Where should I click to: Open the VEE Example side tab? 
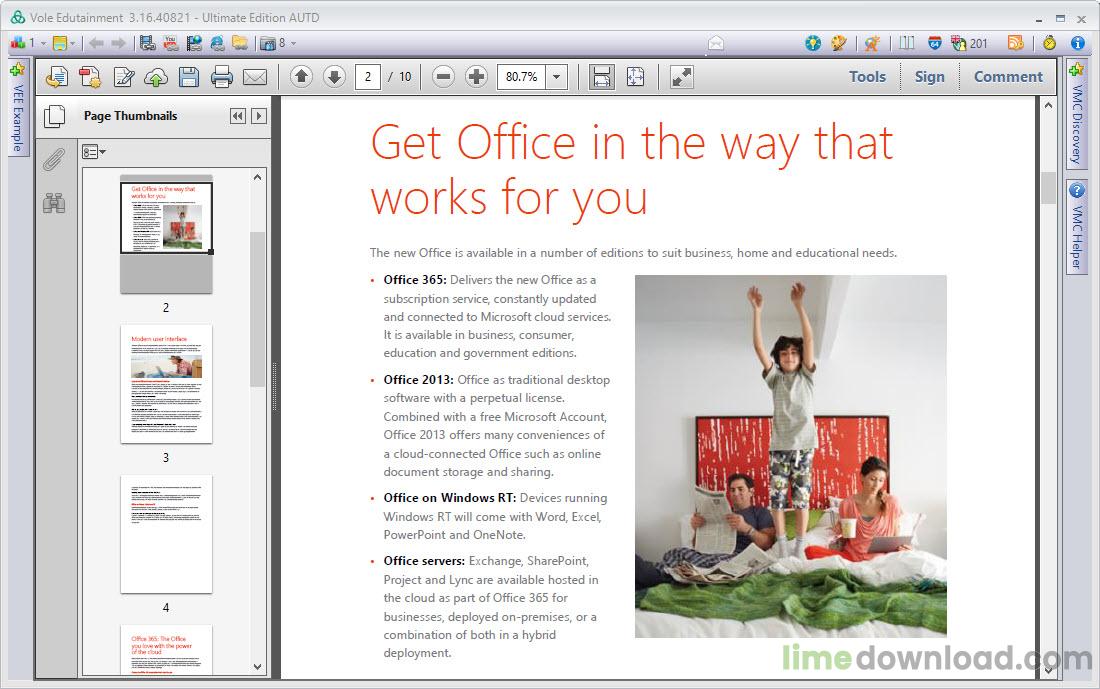click(x=18, y=109)
